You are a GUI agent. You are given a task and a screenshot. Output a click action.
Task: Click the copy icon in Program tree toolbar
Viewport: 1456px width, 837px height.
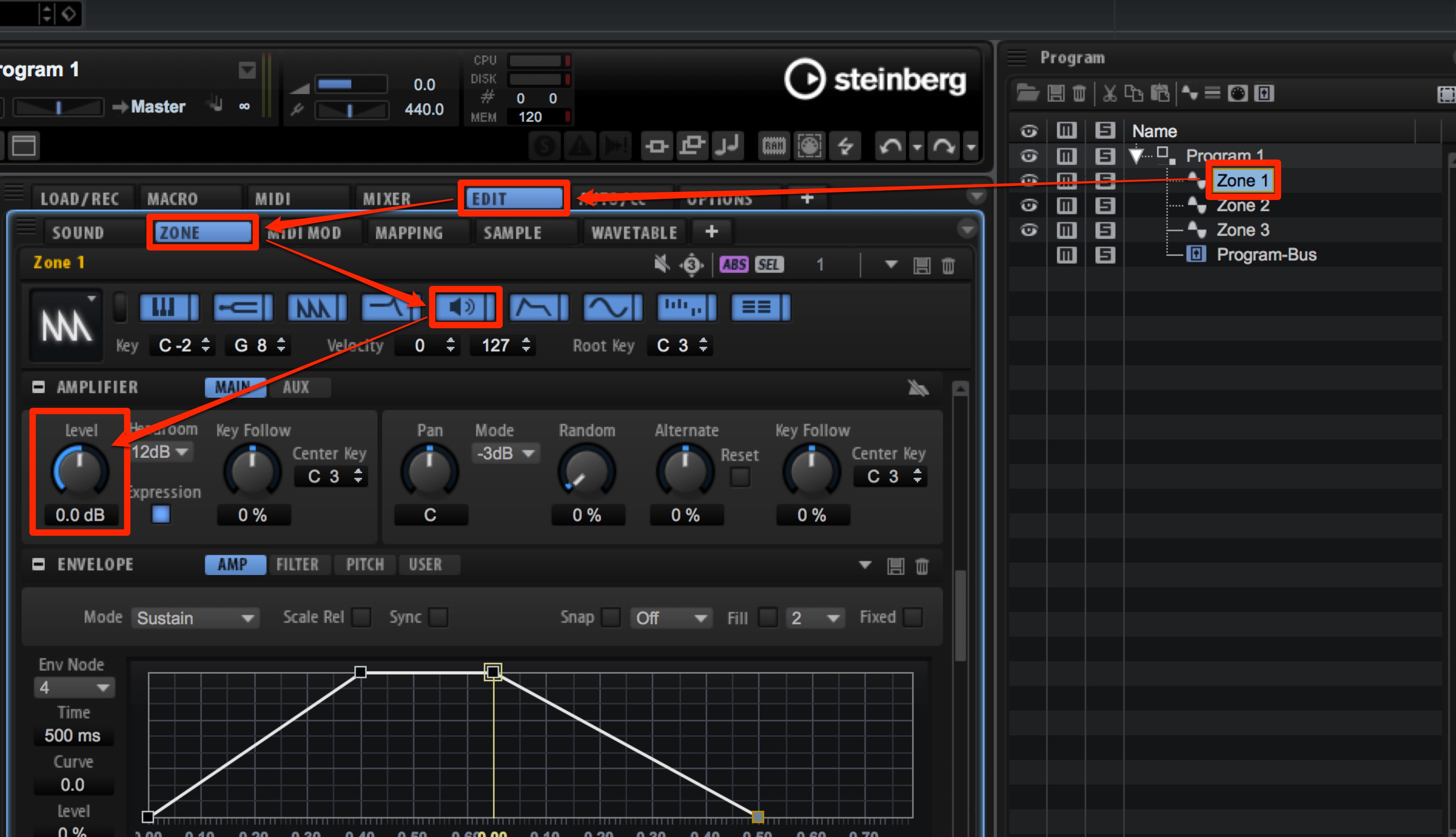[x=1134, y=93]
